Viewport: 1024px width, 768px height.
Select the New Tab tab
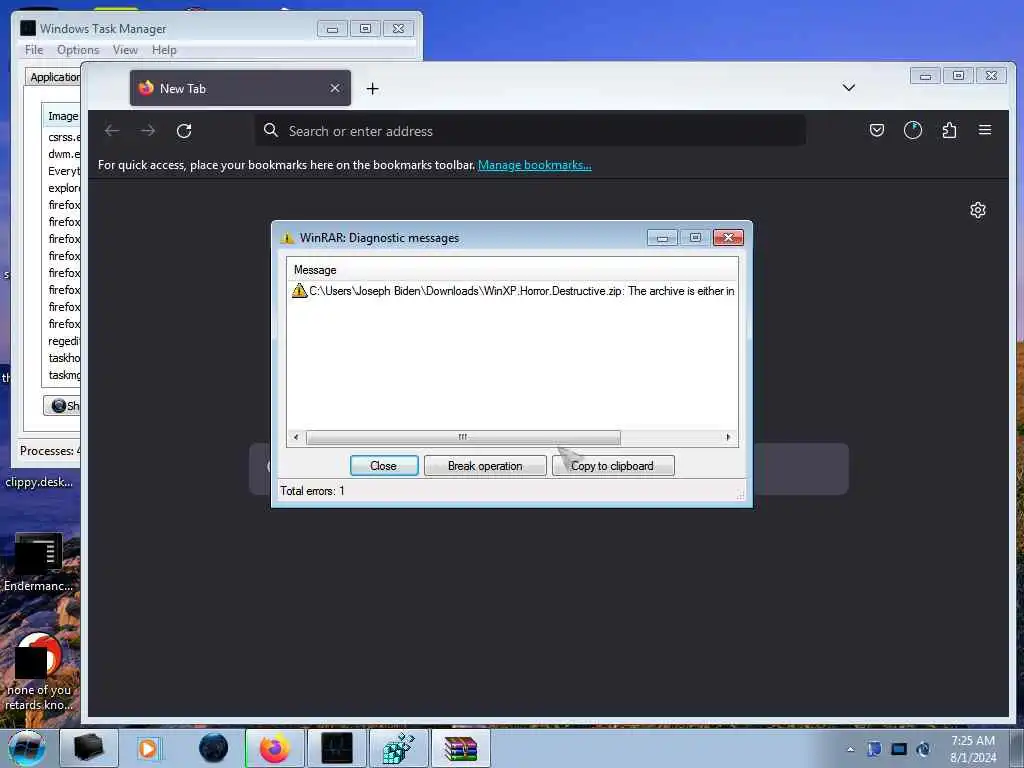point(240,88)
